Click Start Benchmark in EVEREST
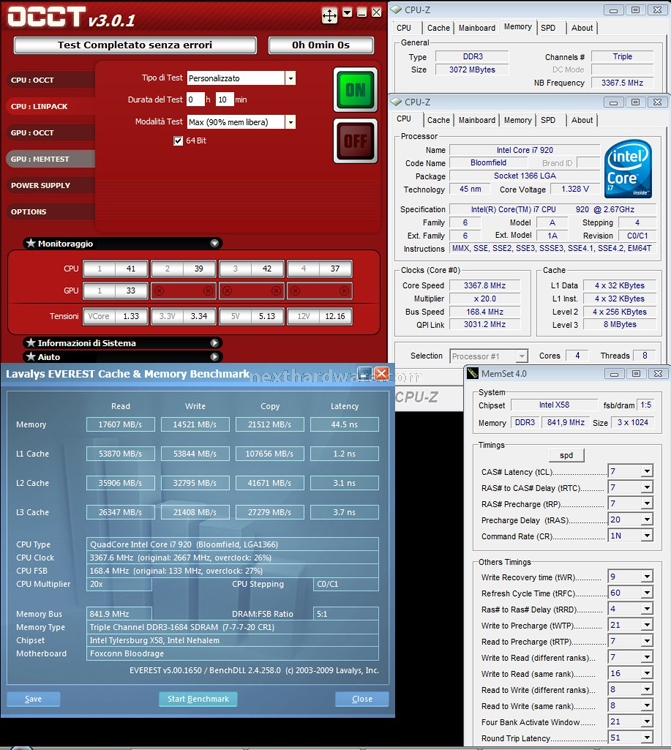 [x=198, y=699]
